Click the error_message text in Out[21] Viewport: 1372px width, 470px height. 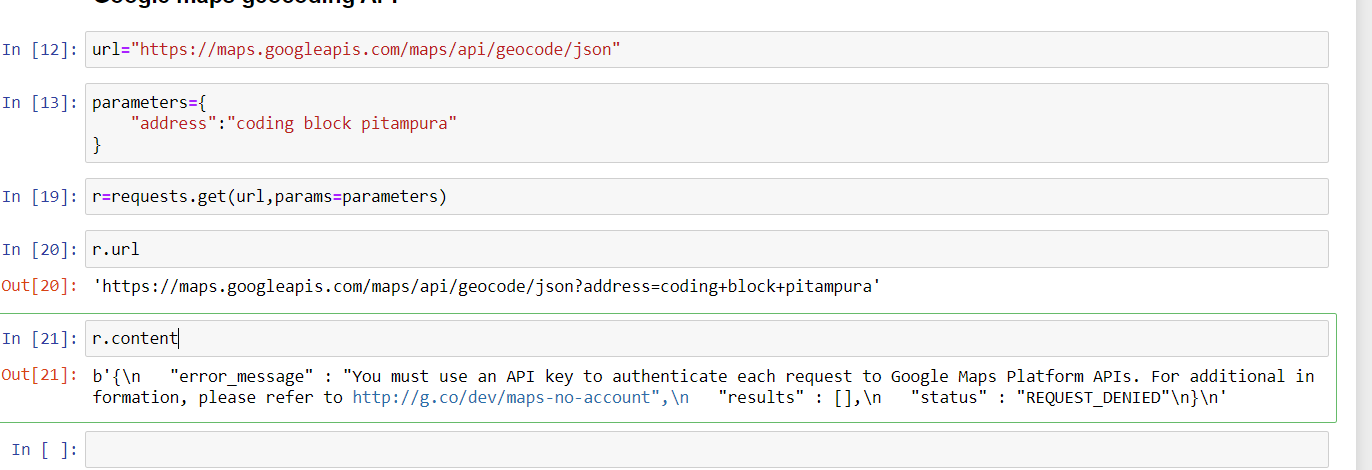coord(238,376)
